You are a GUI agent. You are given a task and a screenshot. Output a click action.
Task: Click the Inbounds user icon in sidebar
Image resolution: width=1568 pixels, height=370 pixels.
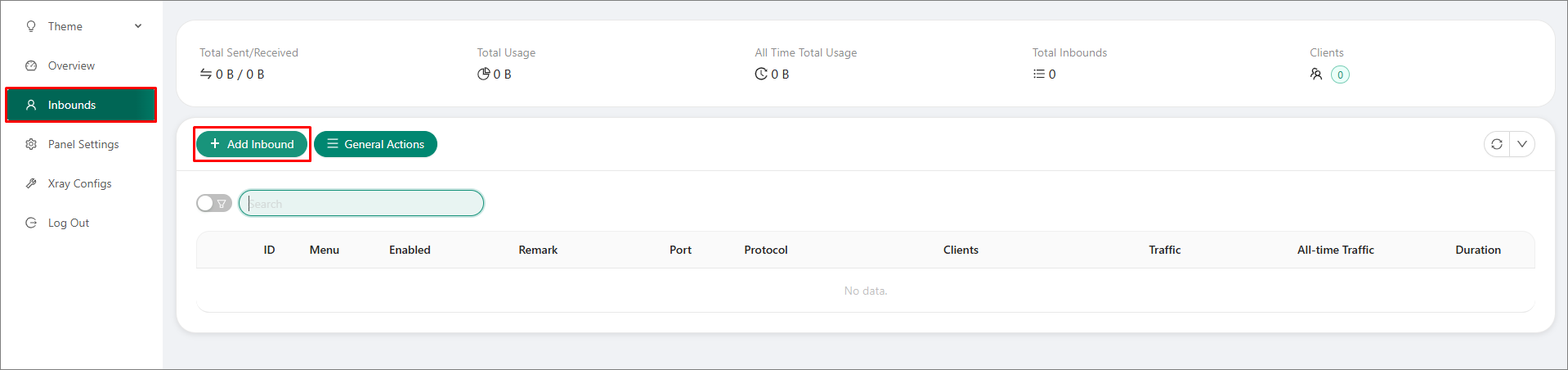coord(31,105)
